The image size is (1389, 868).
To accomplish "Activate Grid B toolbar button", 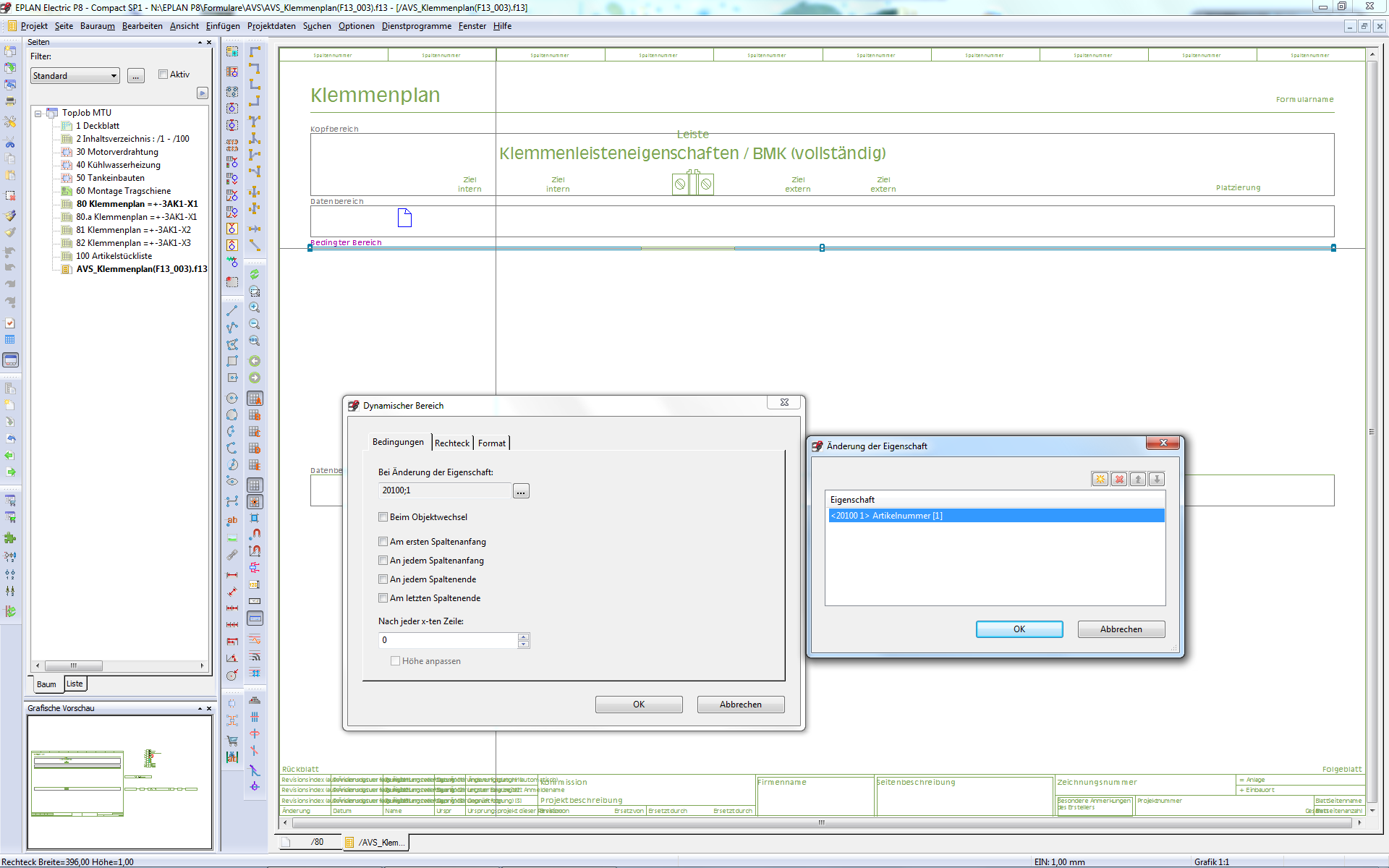I will pyautogui.click(x=255, y=415).
